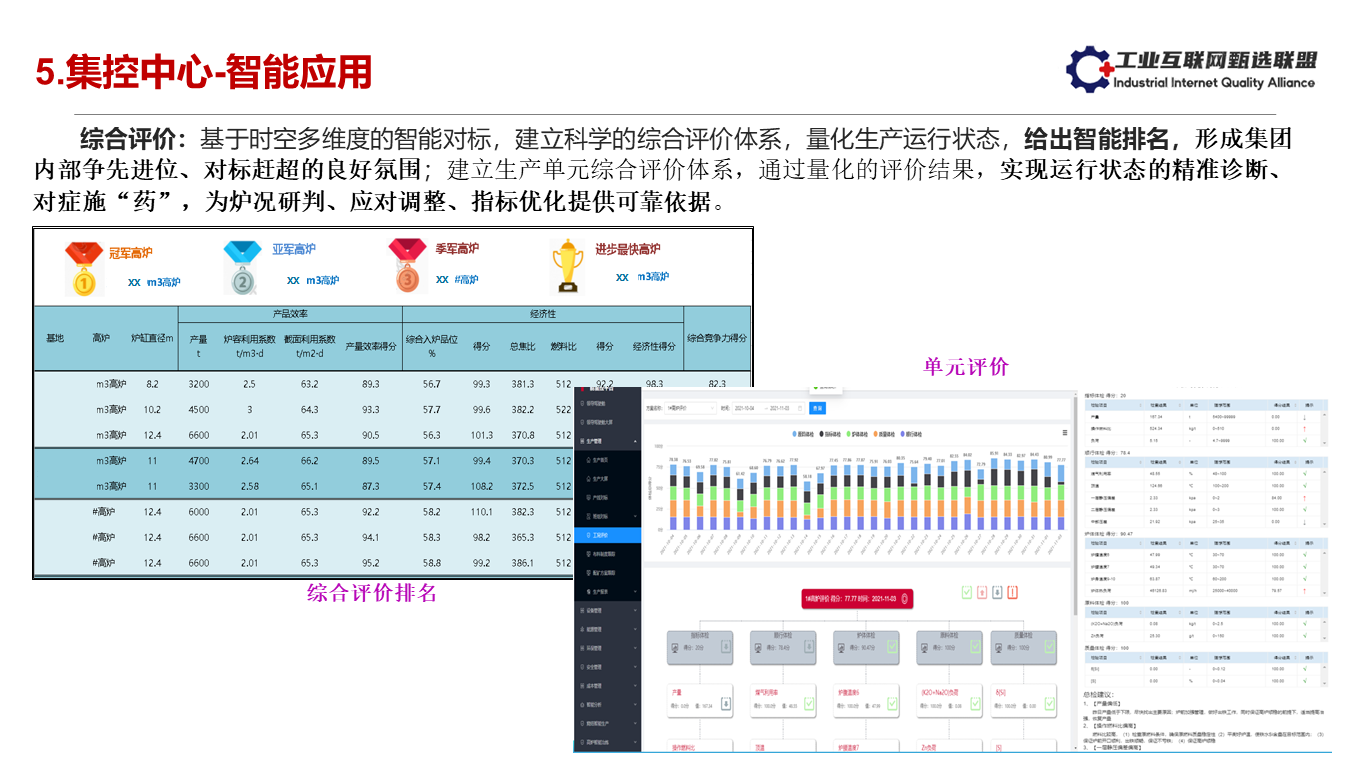Toggle the orange 质量体检 legend swatch

click(x=875, y=434)
